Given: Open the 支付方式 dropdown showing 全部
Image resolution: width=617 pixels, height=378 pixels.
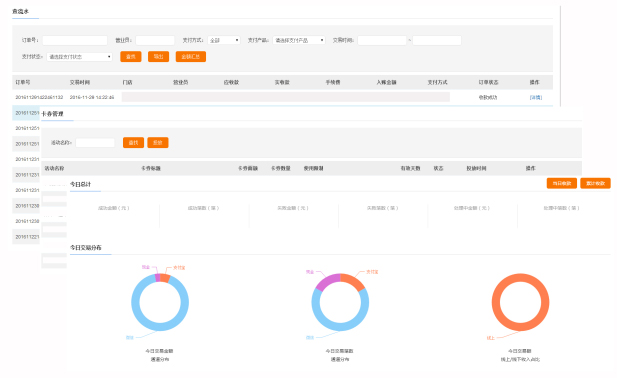Looking at the screenshot, I should (224, 40).
